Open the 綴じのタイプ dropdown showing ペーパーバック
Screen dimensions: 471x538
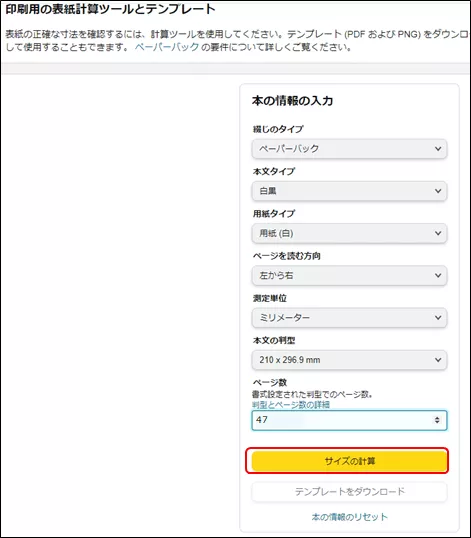[x=349, y=149]
